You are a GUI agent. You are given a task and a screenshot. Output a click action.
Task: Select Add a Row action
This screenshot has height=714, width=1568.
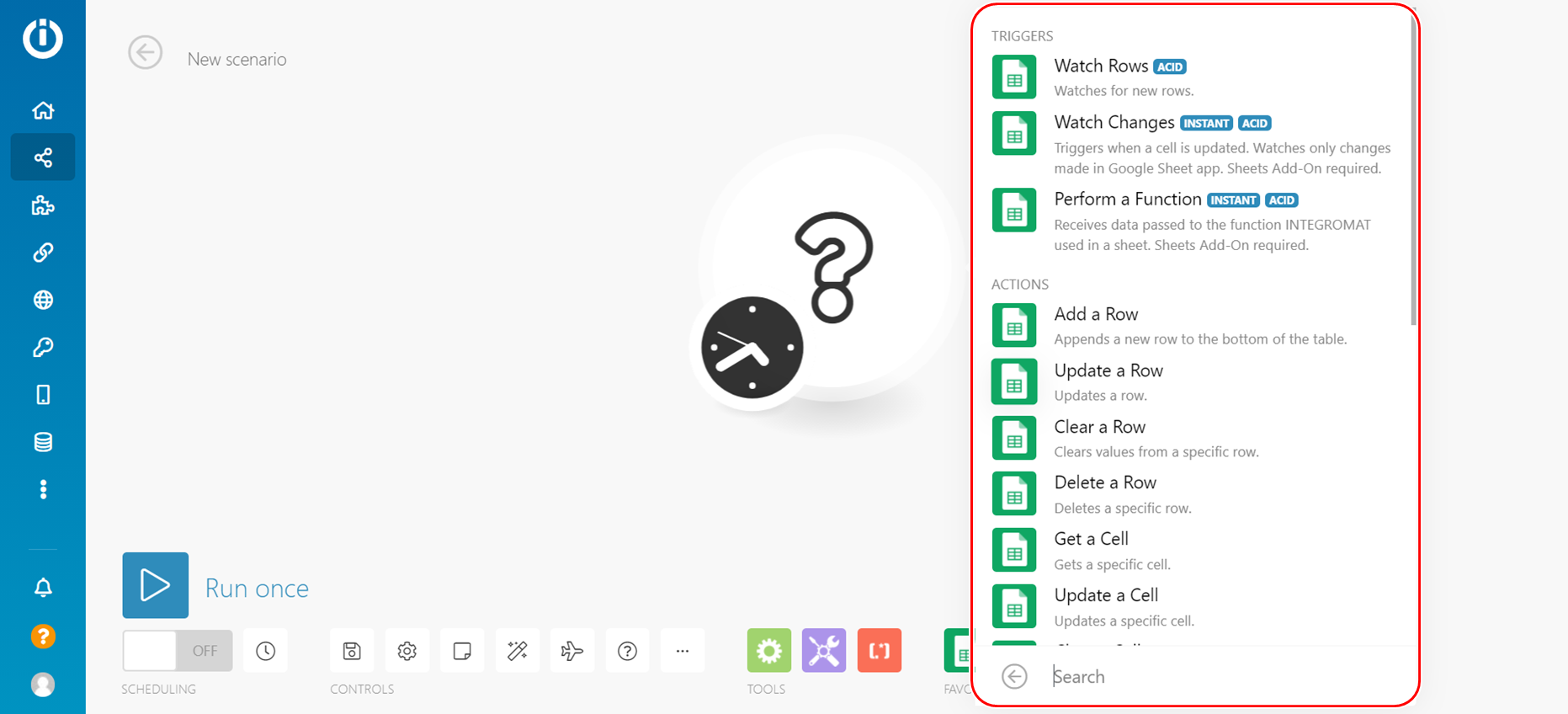coord(1193,325)
